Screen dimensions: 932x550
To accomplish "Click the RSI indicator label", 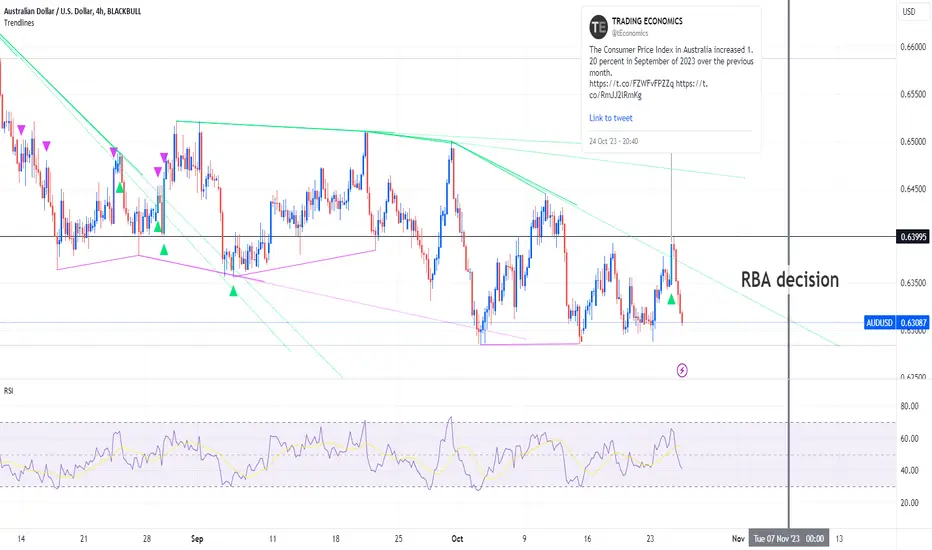I will [8, 391].
